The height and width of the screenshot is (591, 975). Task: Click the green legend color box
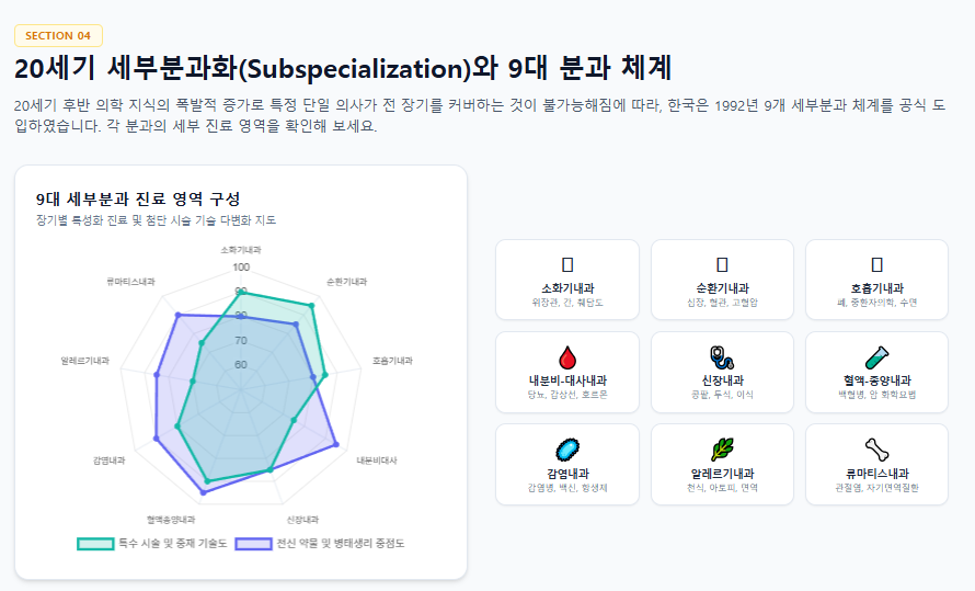coord(96,544)
